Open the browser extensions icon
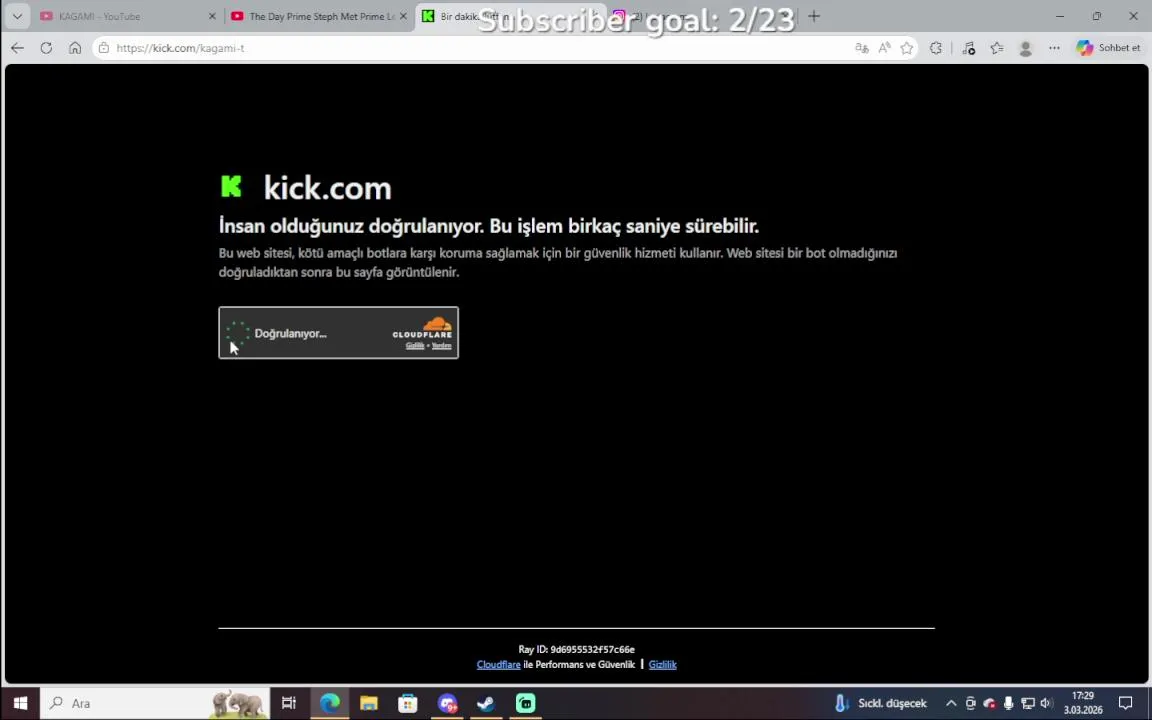 (x=935, y=48)
